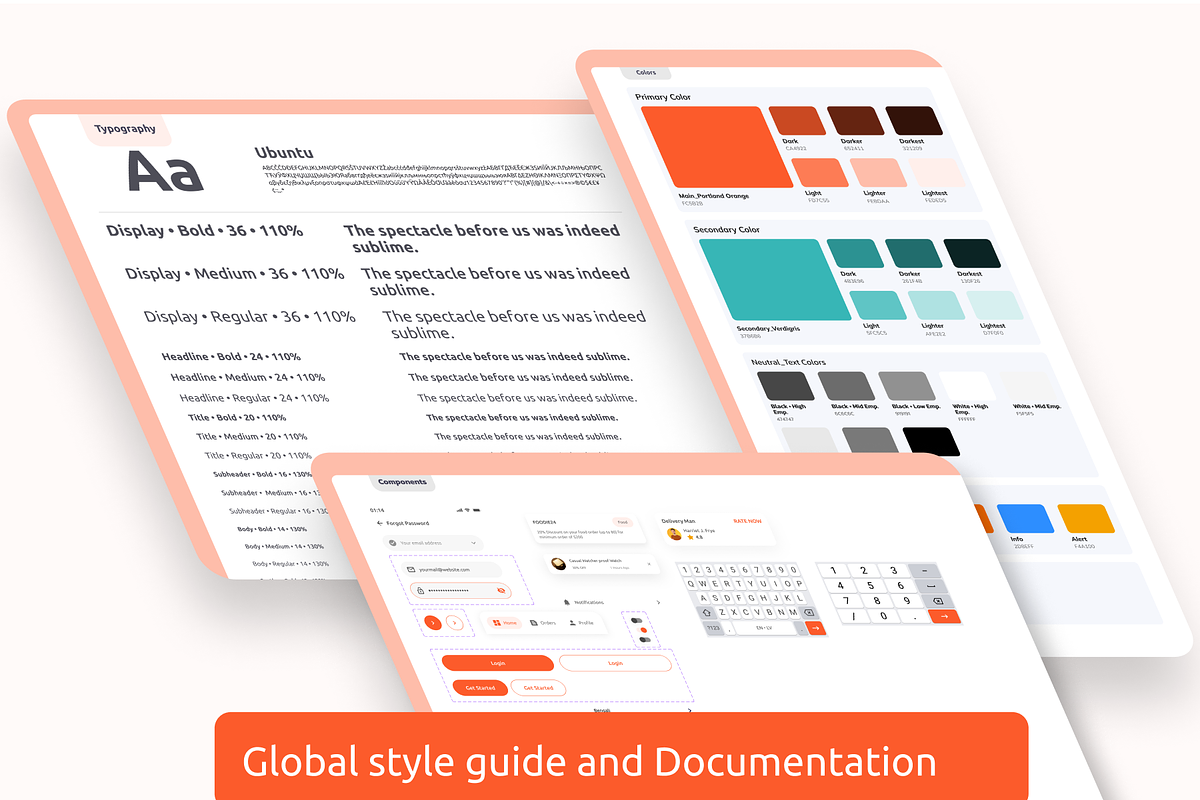The width and height of the screenshot is (1200, 800).
Task: Select the pure black neutral swatch
Action: pos(932,441)
